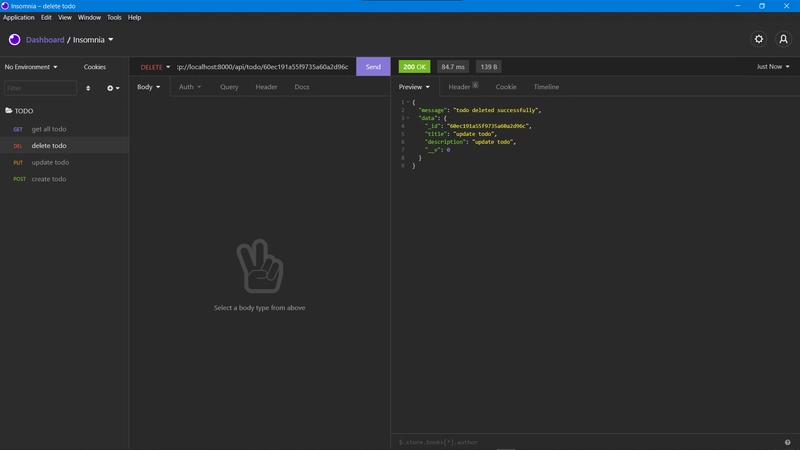Click the Insomnia logo icon

[x=14, y=39]
